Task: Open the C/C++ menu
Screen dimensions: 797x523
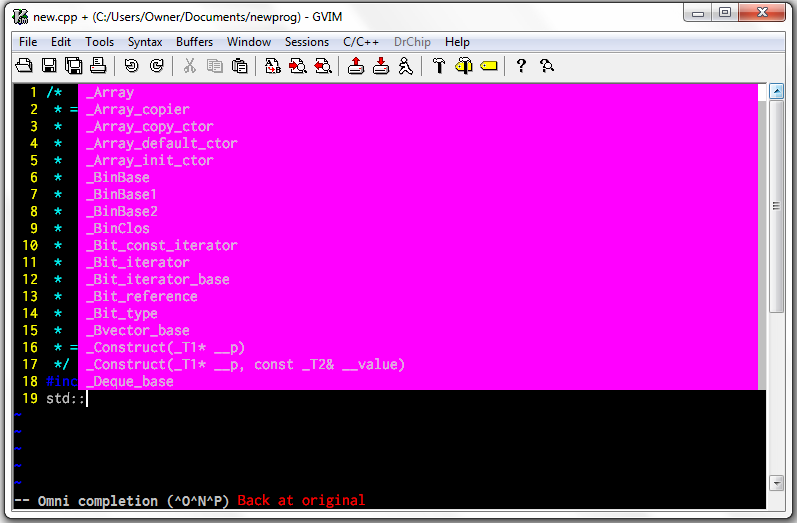Action: point(361,42)
